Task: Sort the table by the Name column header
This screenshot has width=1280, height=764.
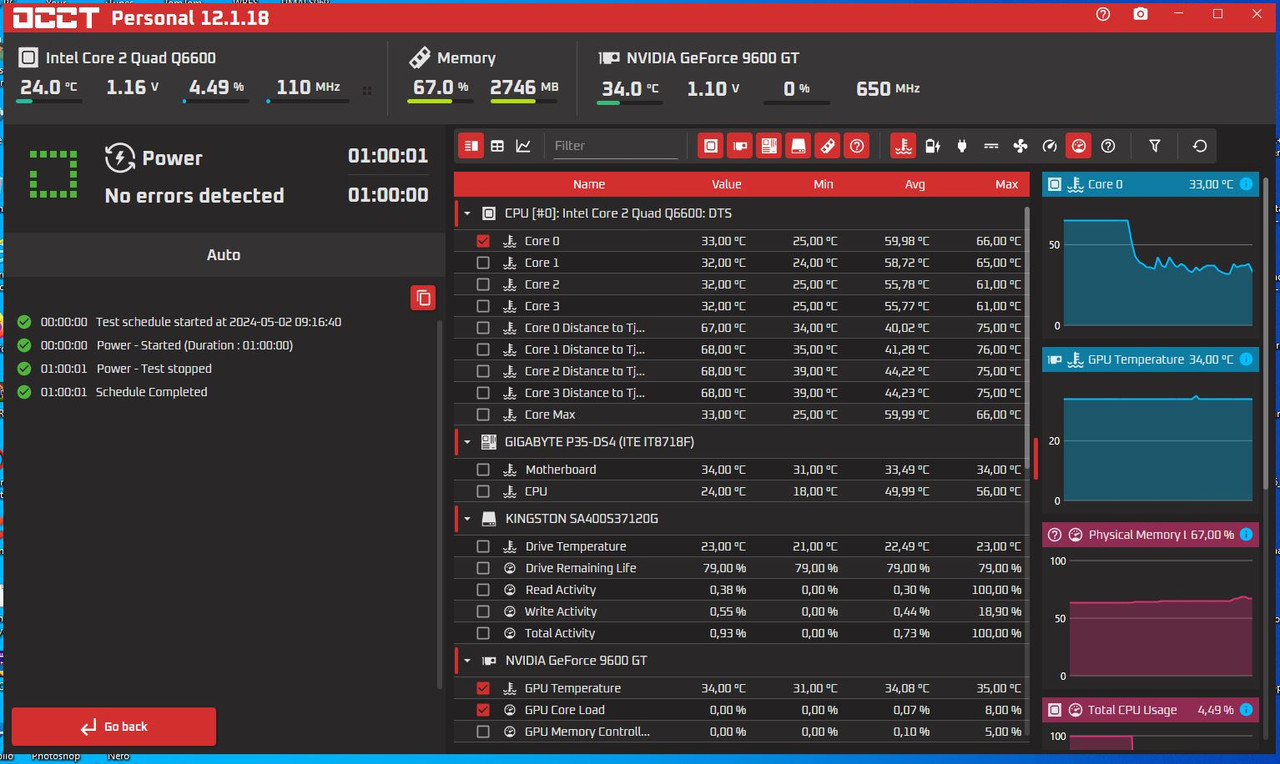Action: [x=588, y=184]
